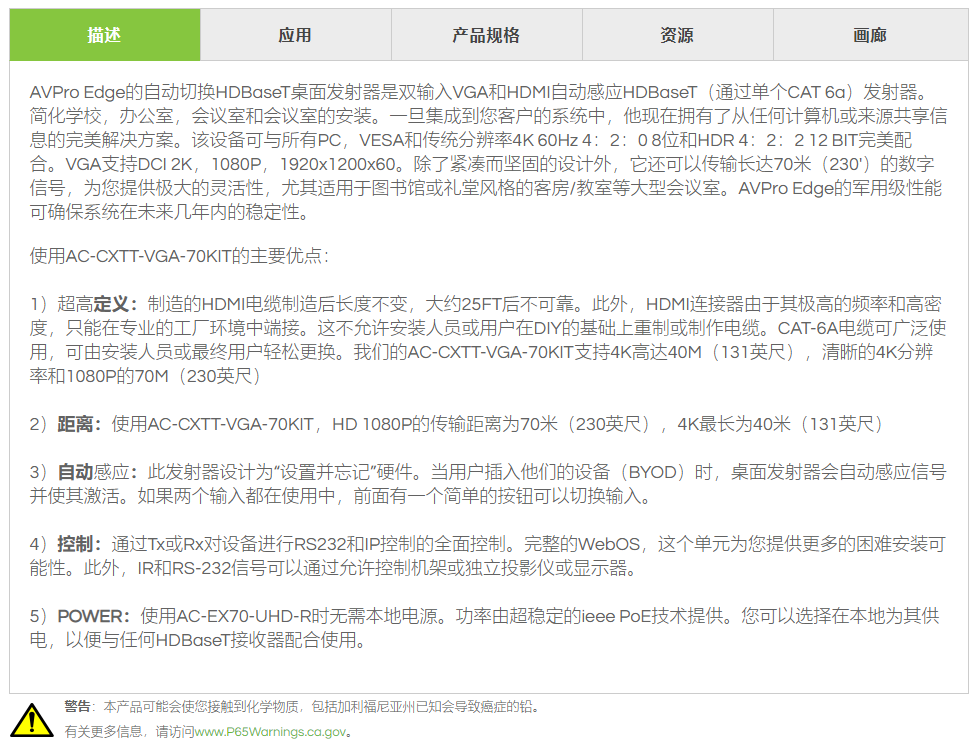The image size is (978, 742).
Task: Click the yellow warning triangle icon
Action: pyautogui.click(x=32, y=719)
